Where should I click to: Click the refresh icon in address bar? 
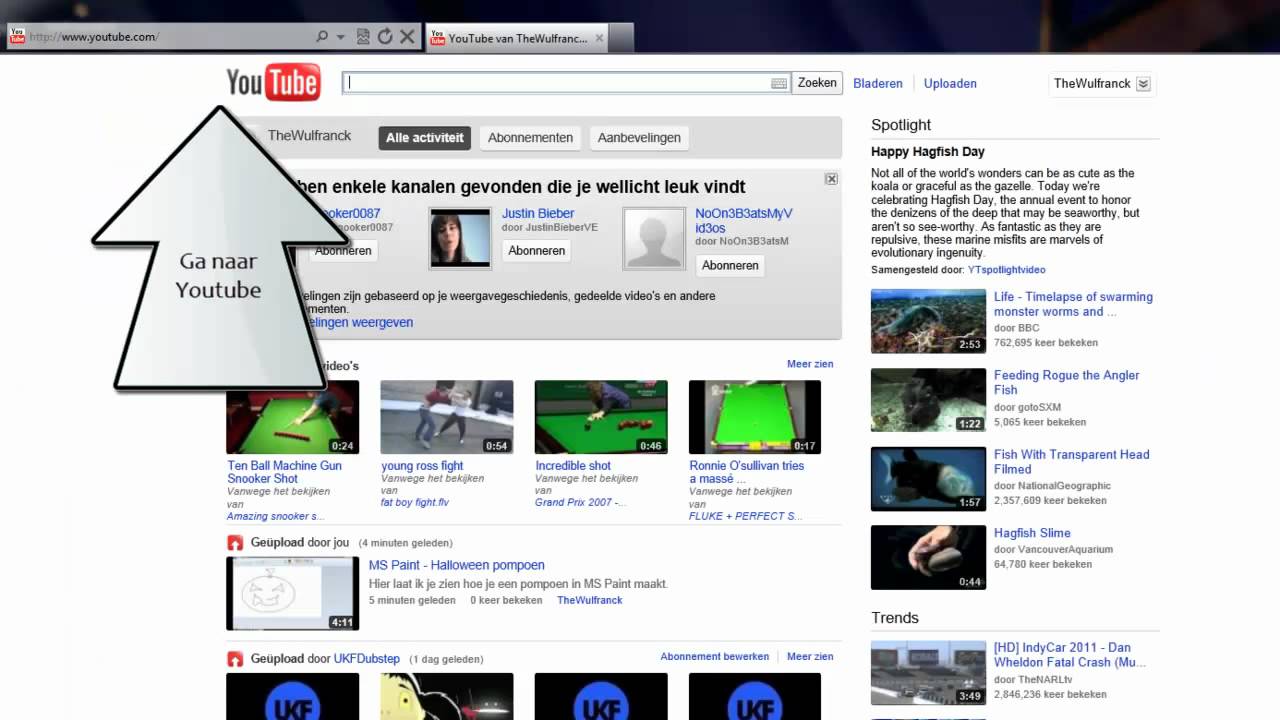(x=385, y=37)
